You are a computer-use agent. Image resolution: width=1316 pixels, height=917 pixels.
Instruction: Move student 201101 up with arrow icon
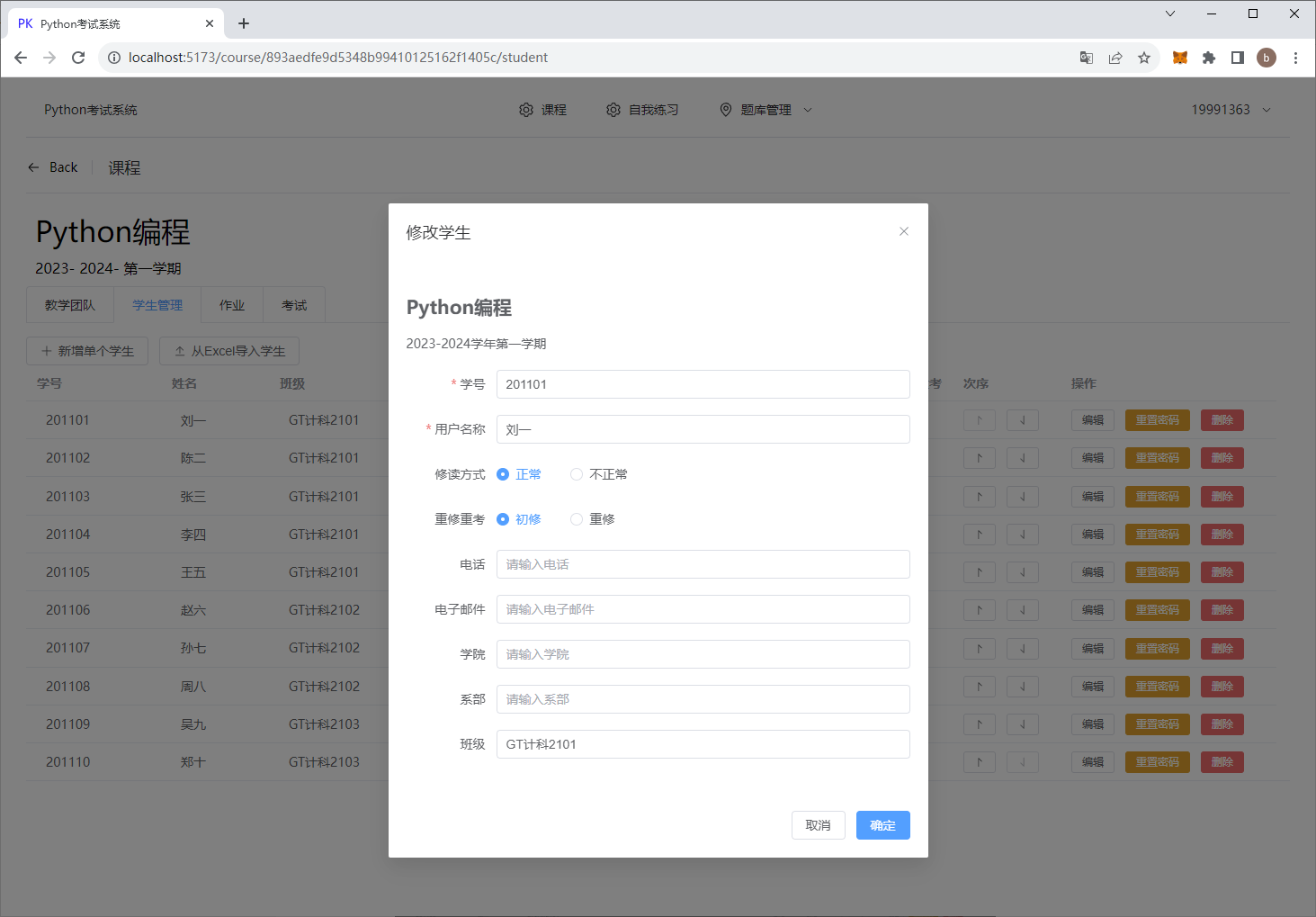pyautogui.click(x=979, y=420)
